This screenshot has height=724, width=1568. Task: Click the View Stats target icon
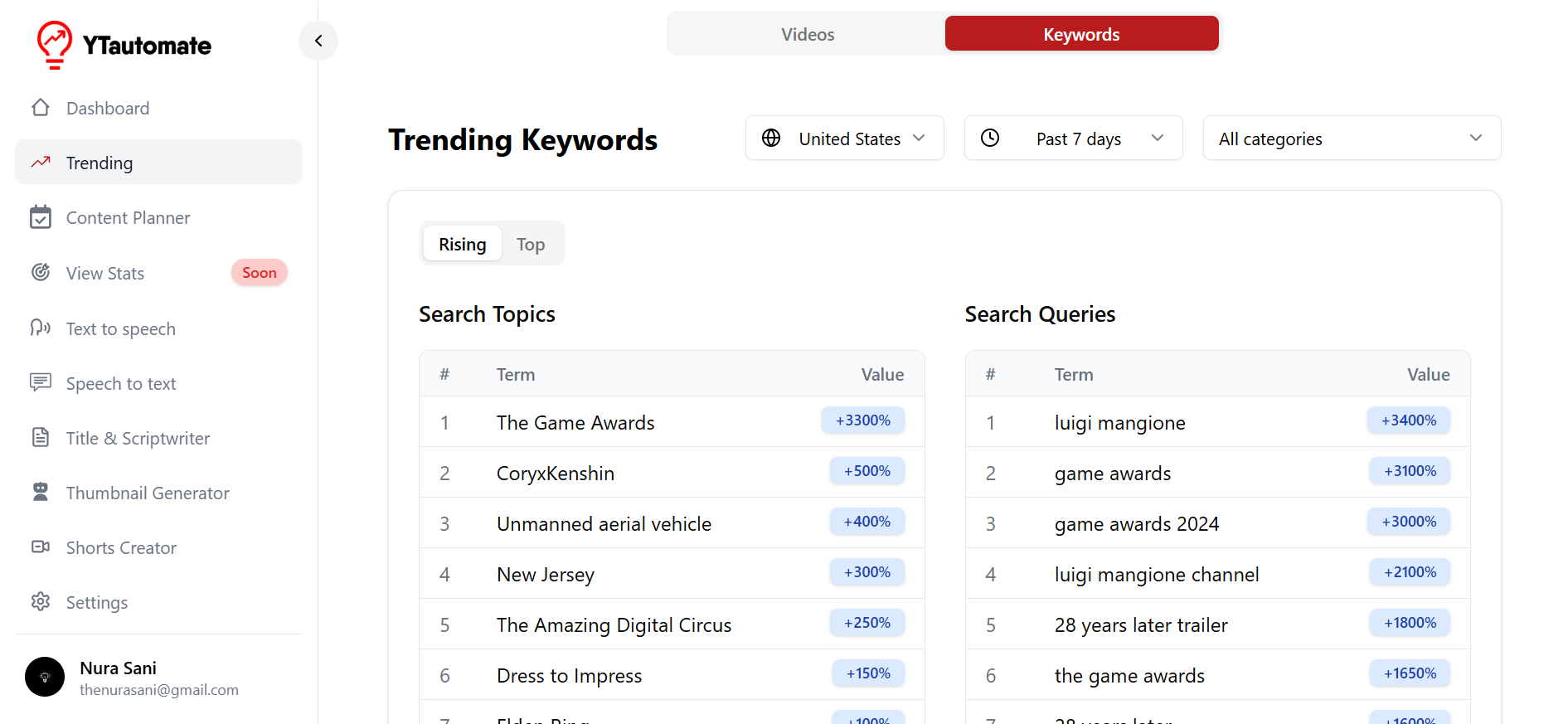click(41, 272)
